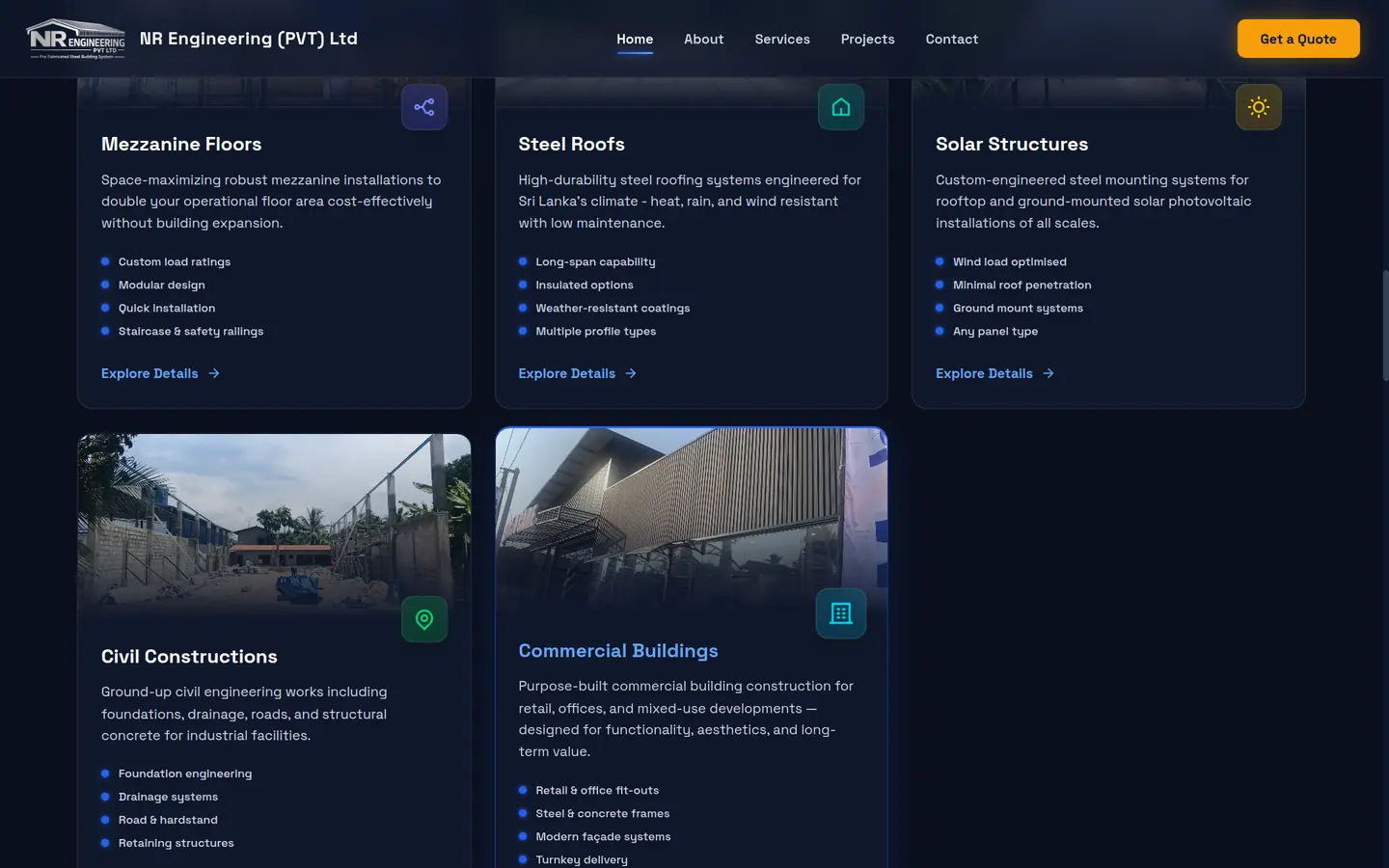Click the NR Engineering logo image

tap(75, 39)
